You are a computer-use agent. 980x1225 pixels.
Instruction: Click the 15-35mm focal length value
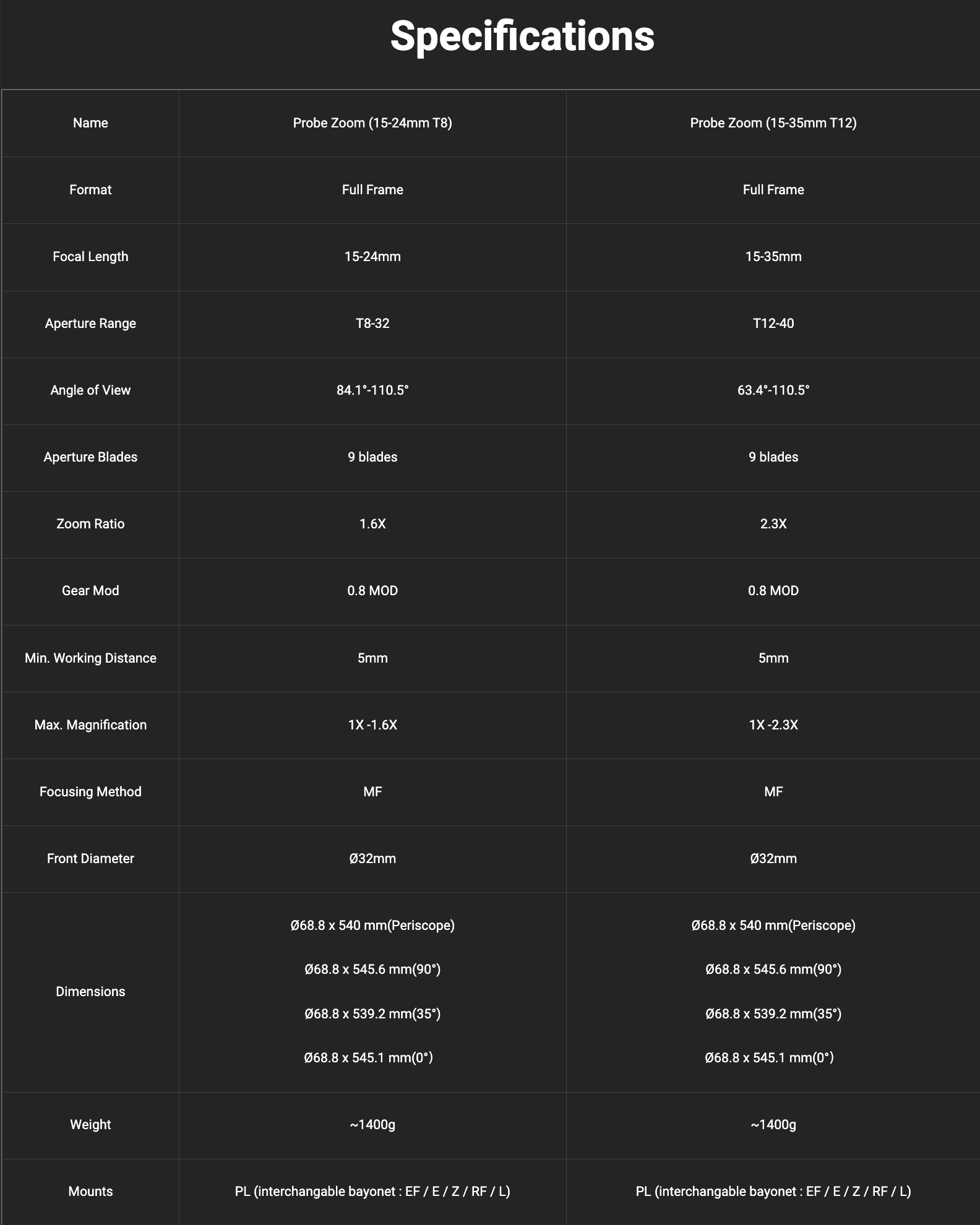pos(773,257)
